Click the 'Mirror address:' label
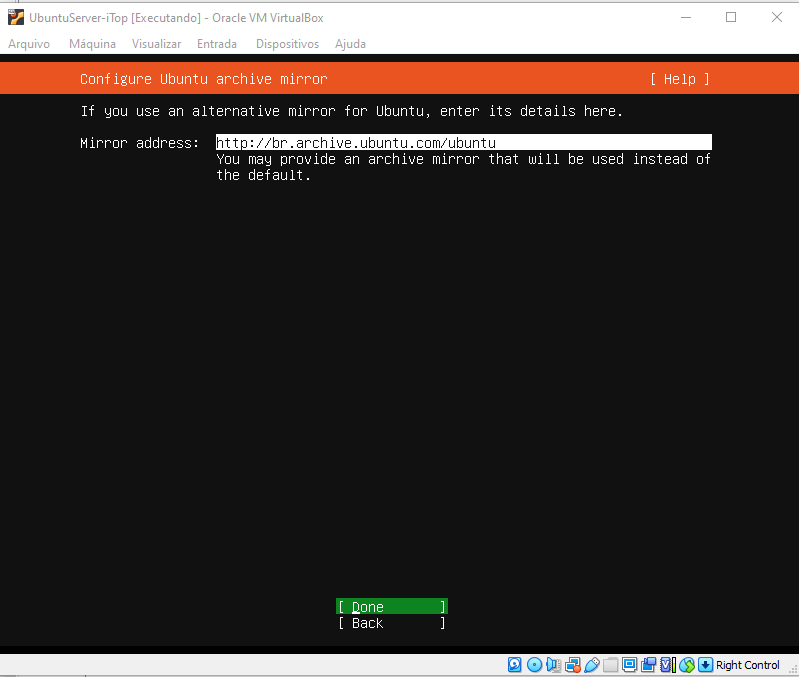This screenshot has width=799, height=677. (140, 143)
